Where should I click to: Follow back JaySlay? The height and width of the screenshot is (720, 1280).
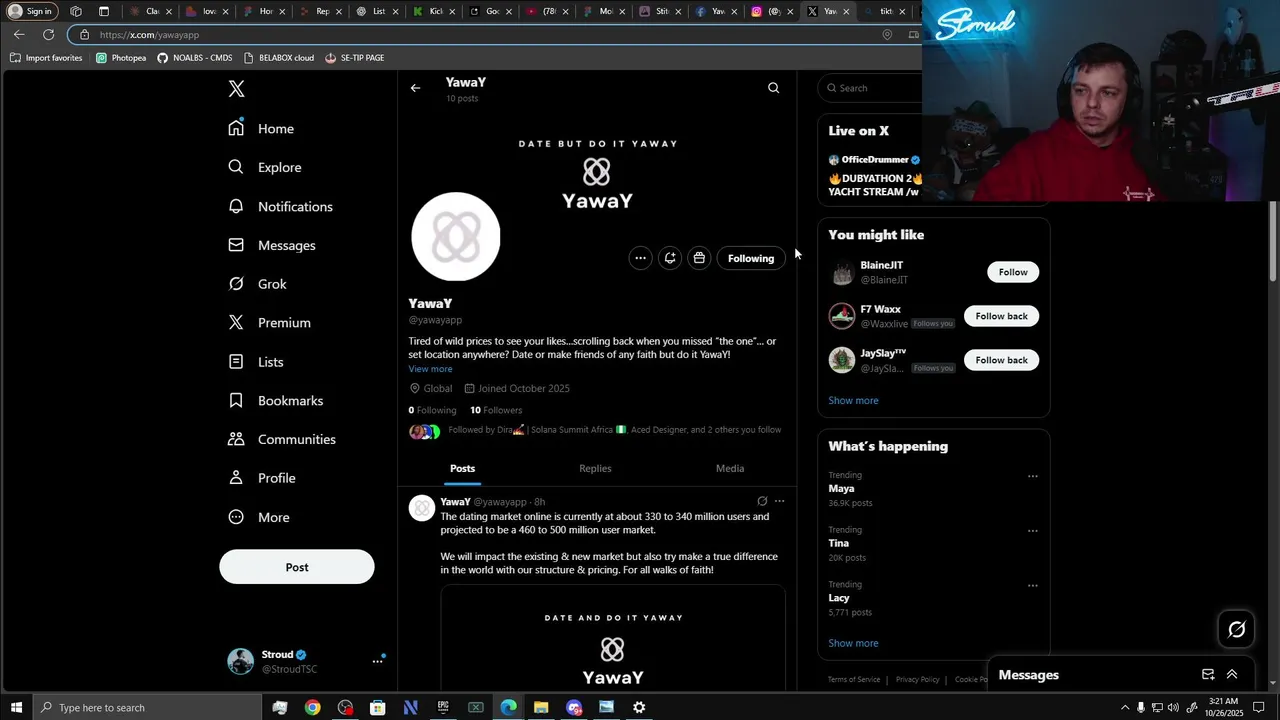click(1001, 360)
